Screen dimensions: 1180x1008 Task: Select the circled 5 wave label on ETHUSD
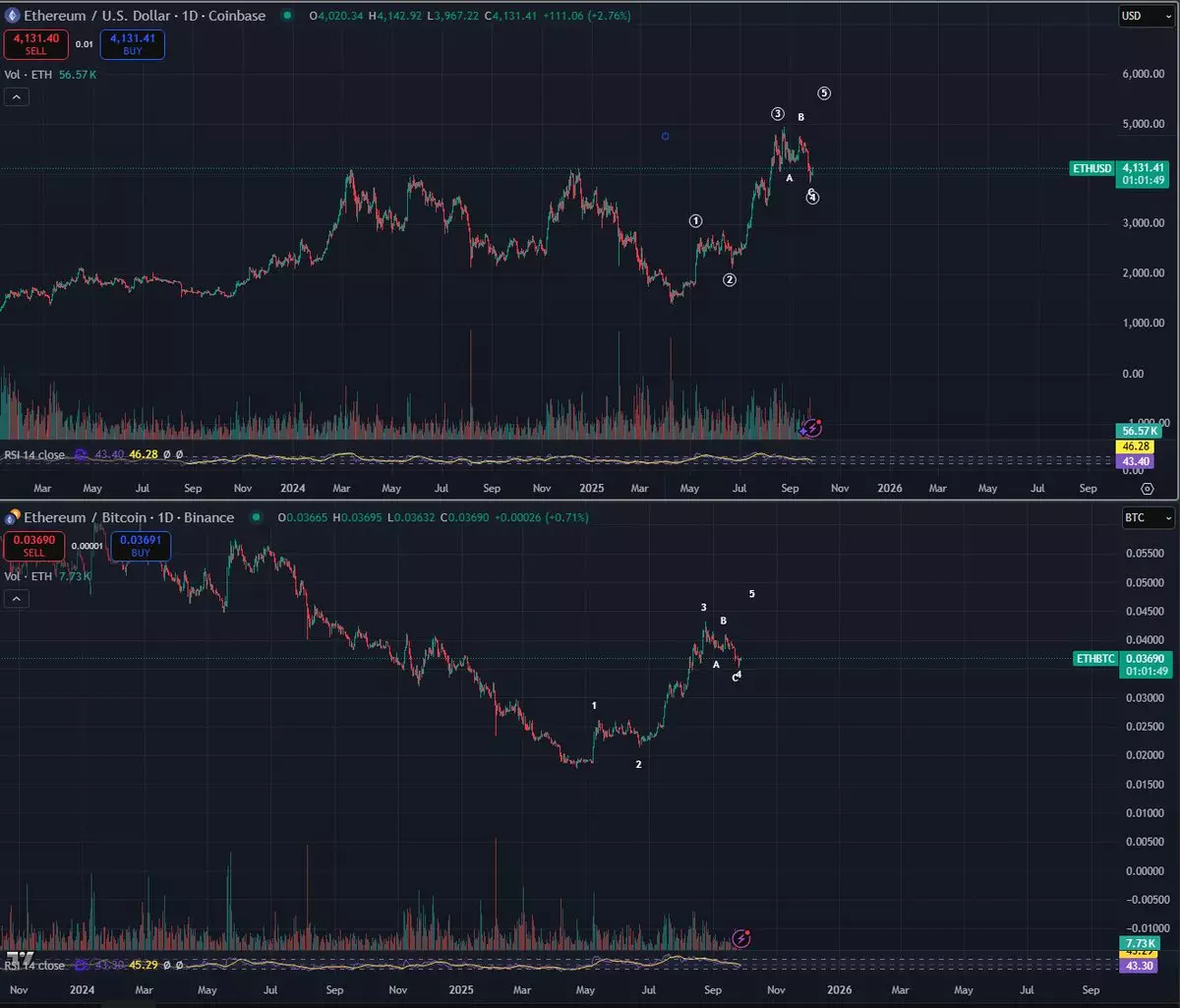[x=824, y=93]
